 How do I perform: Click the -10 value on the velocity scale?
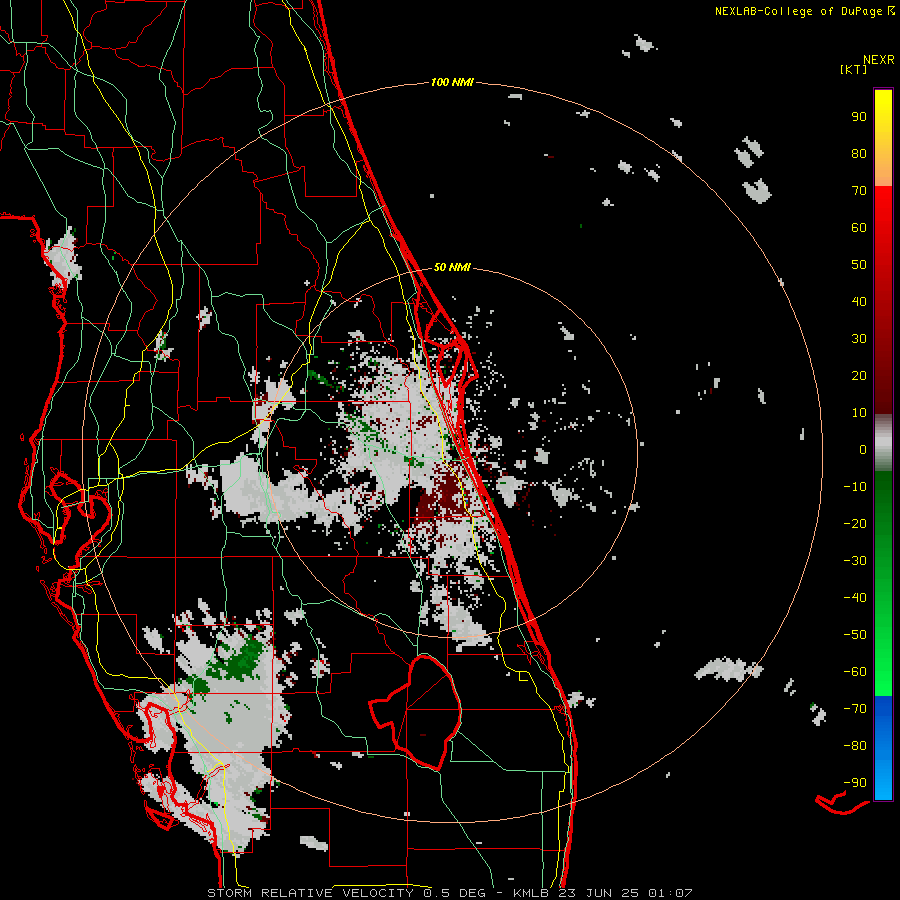(x=855, y=487)
